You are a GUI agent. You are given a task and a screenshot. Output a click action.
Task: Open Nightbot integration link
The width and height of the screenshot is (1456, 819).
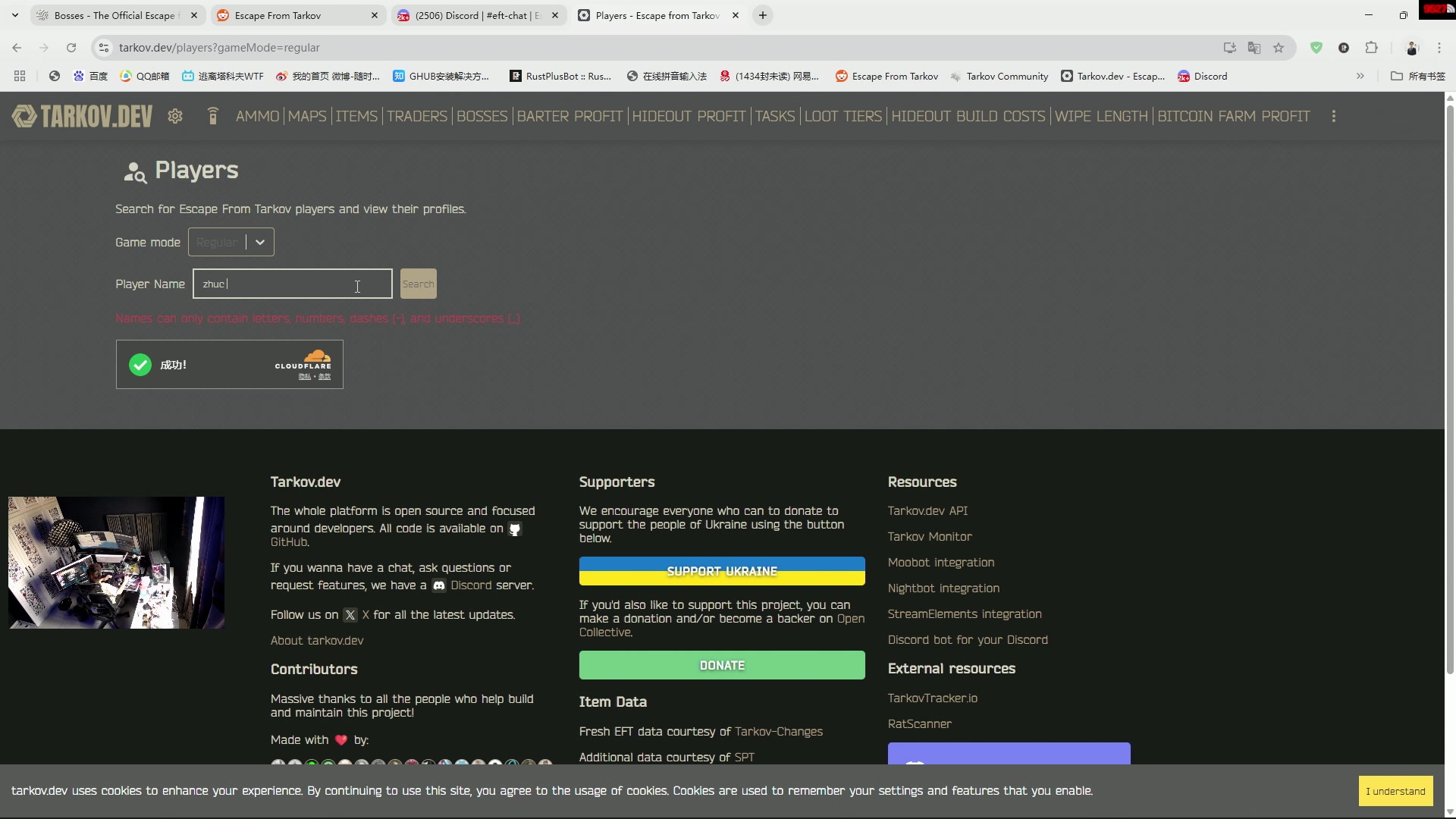coord(943,588)
